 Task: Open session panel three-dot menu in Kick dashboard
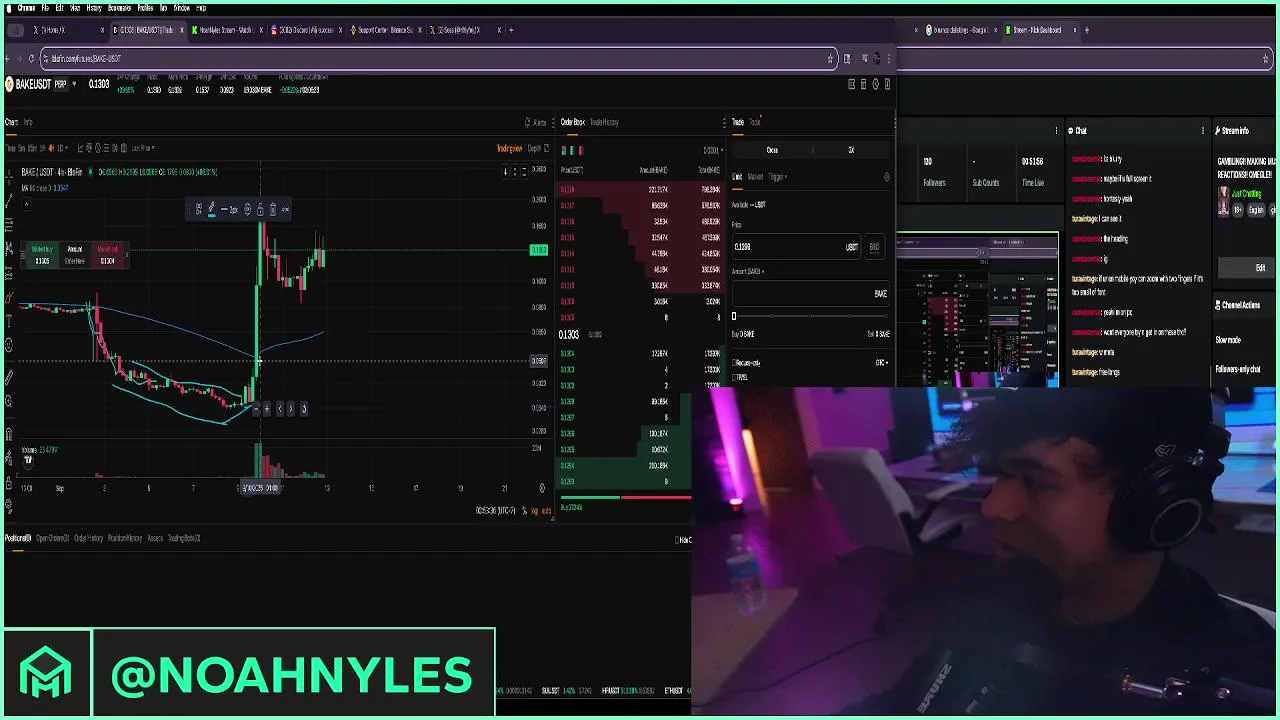(x=1056, y=131)
